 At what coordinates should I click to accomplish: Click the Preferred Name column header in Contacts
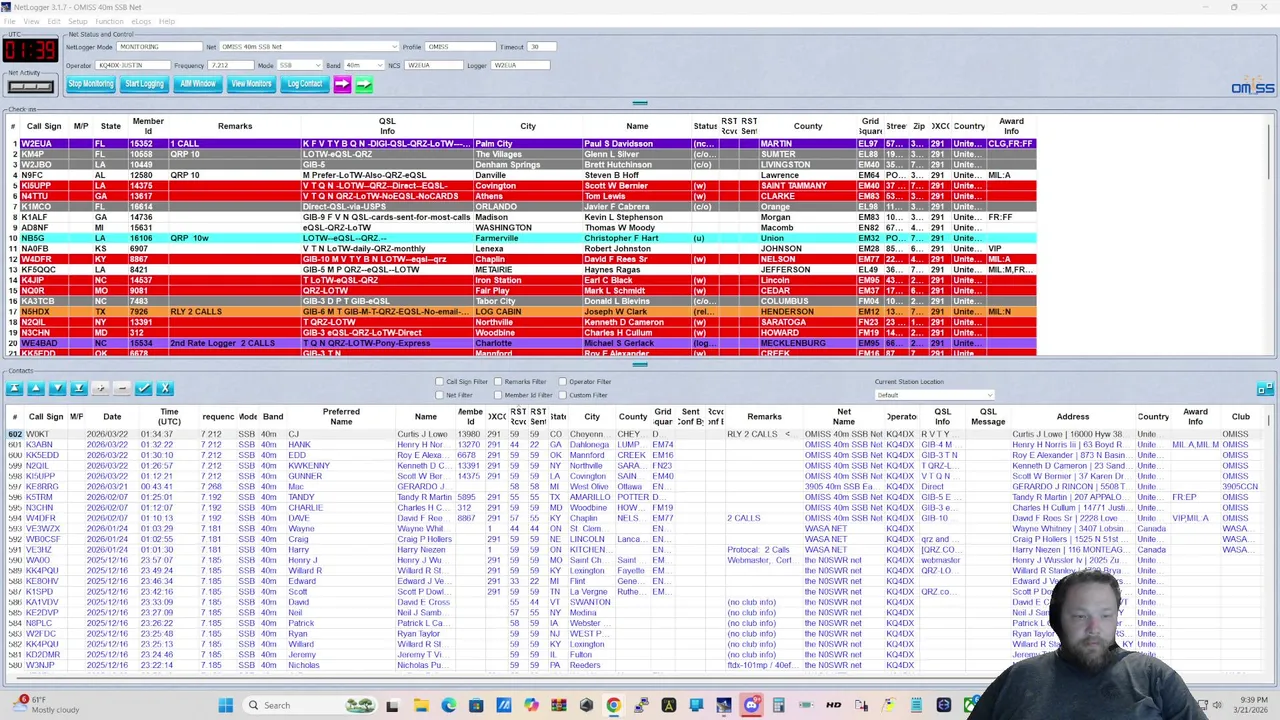tap(341, 416)
